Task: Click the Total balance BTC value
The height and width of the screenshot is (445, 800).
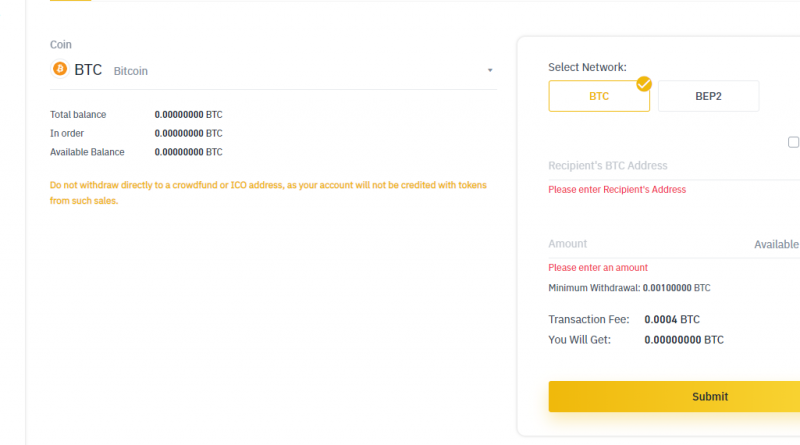Action: pos(188,115)
